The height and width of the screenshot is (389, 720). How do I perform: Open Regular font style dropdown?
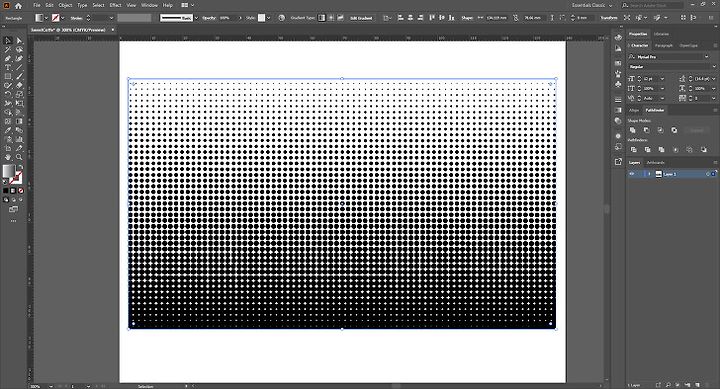[x=714, y=67]
